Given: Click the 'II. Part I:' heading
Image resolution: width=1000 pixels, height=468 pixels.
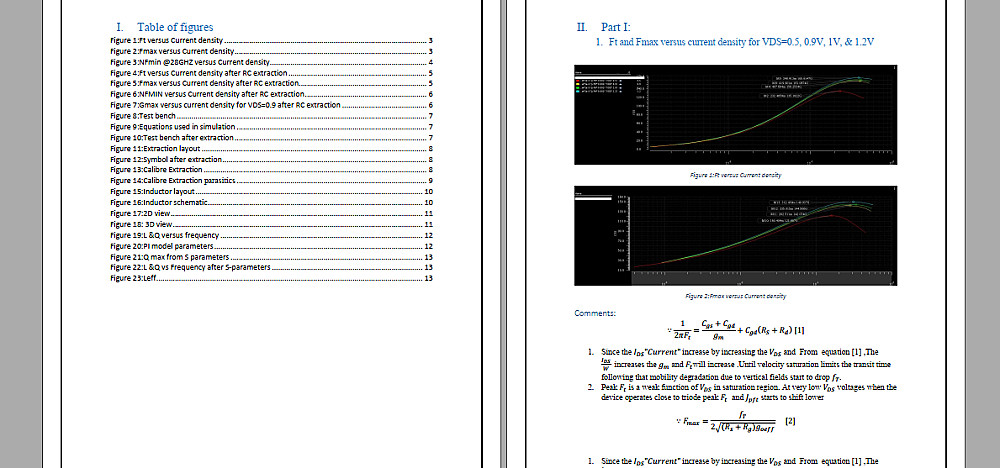Looking at the screenshot, I should coord(603,27).
